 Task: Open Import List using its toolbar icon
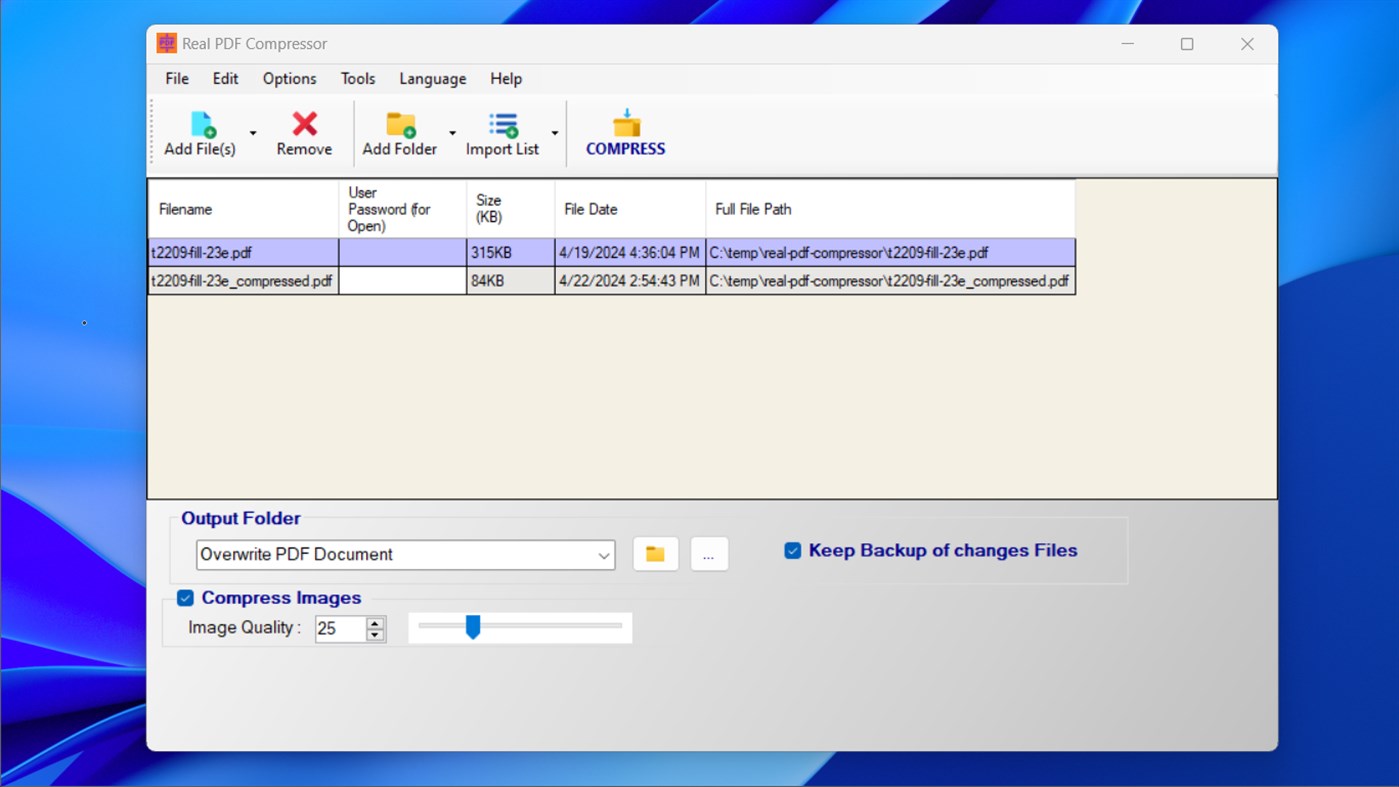point(501,125)
